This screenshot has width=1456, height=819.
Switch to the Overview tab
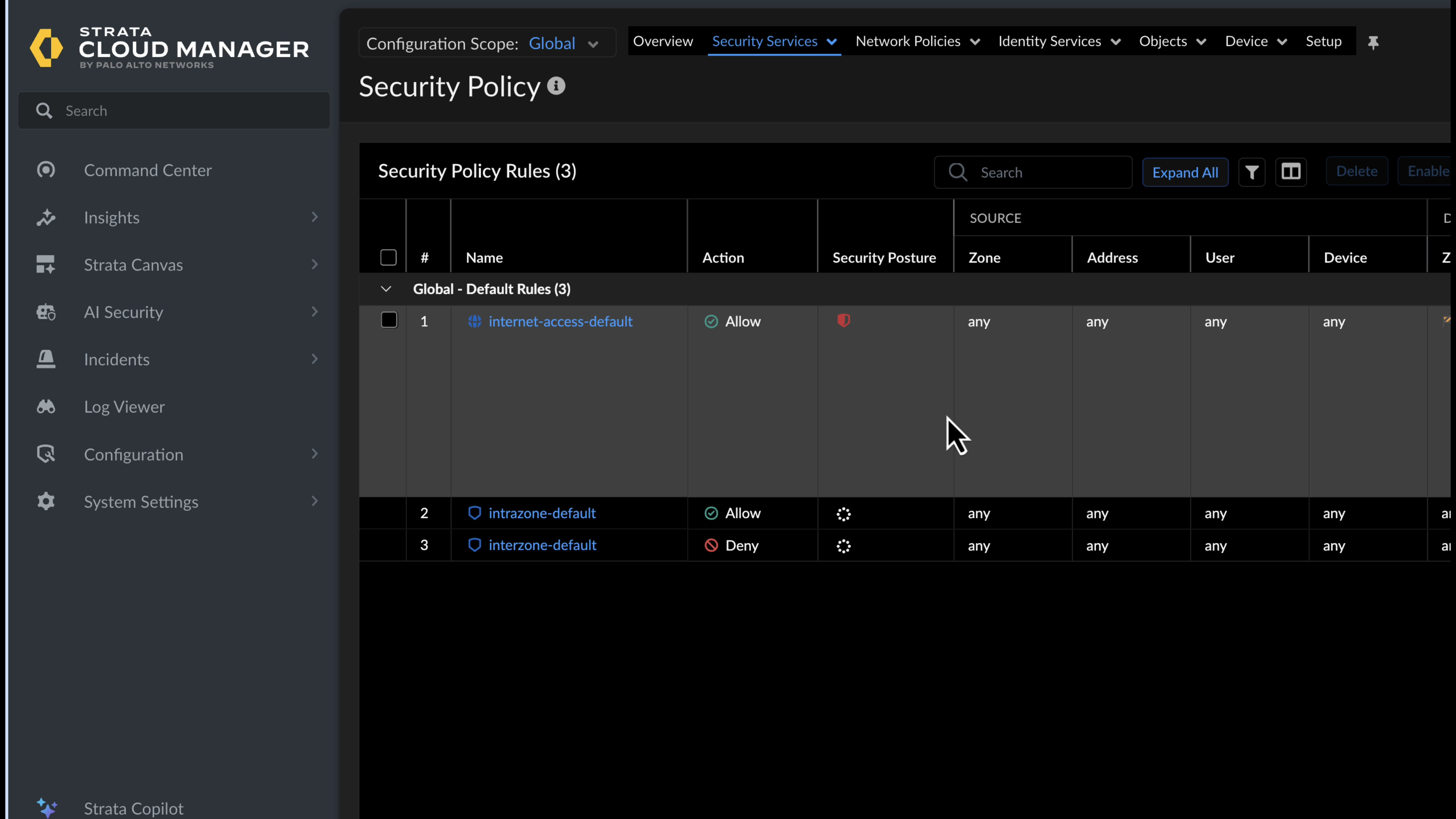(x=662, y=41)
